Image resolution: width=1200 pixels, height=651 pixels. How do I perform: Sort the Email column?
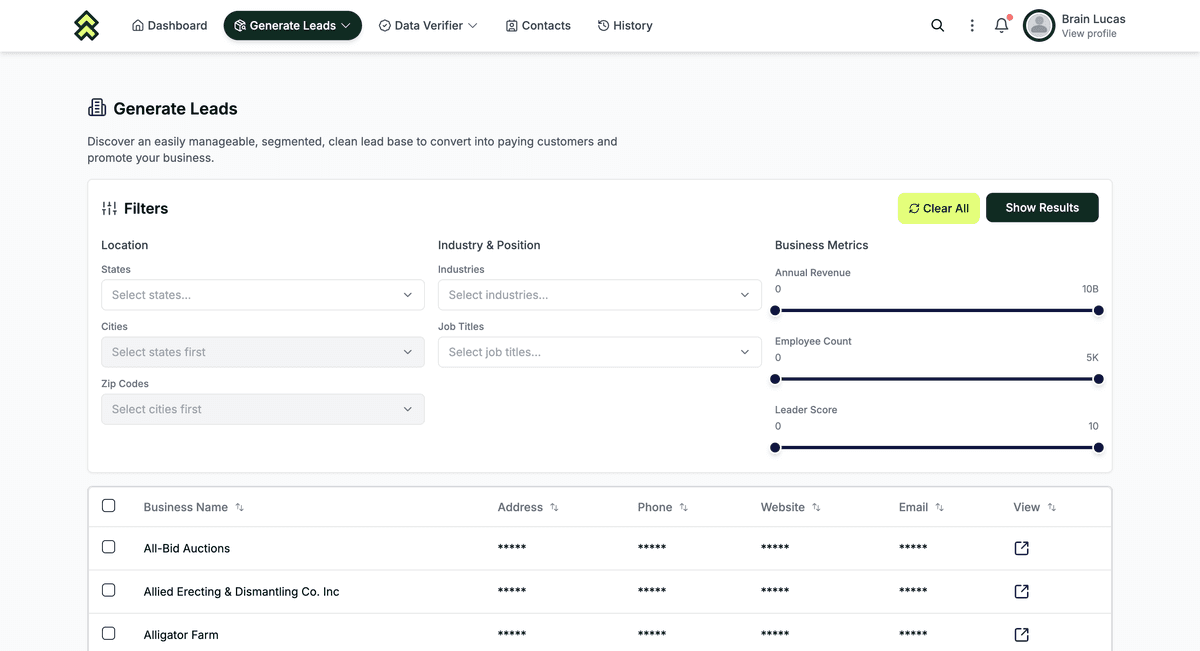pyautogui.click(x=939, y=507)
